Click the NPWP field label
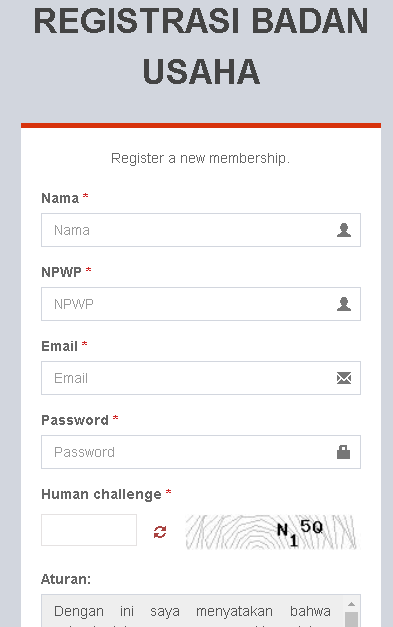 [61, 272]
